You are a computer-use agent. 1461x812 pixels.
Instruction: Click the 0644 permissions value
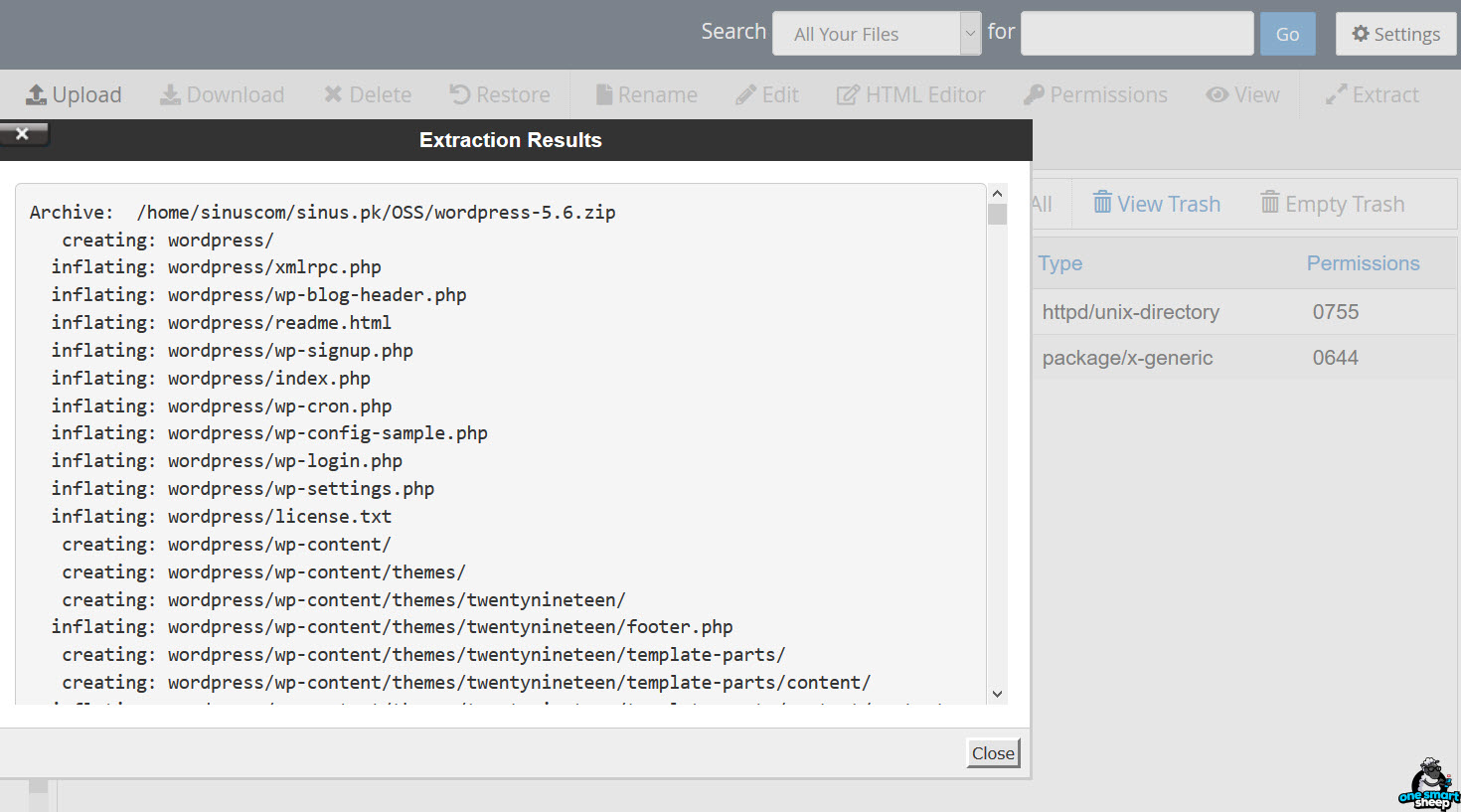click(1335, 358)
